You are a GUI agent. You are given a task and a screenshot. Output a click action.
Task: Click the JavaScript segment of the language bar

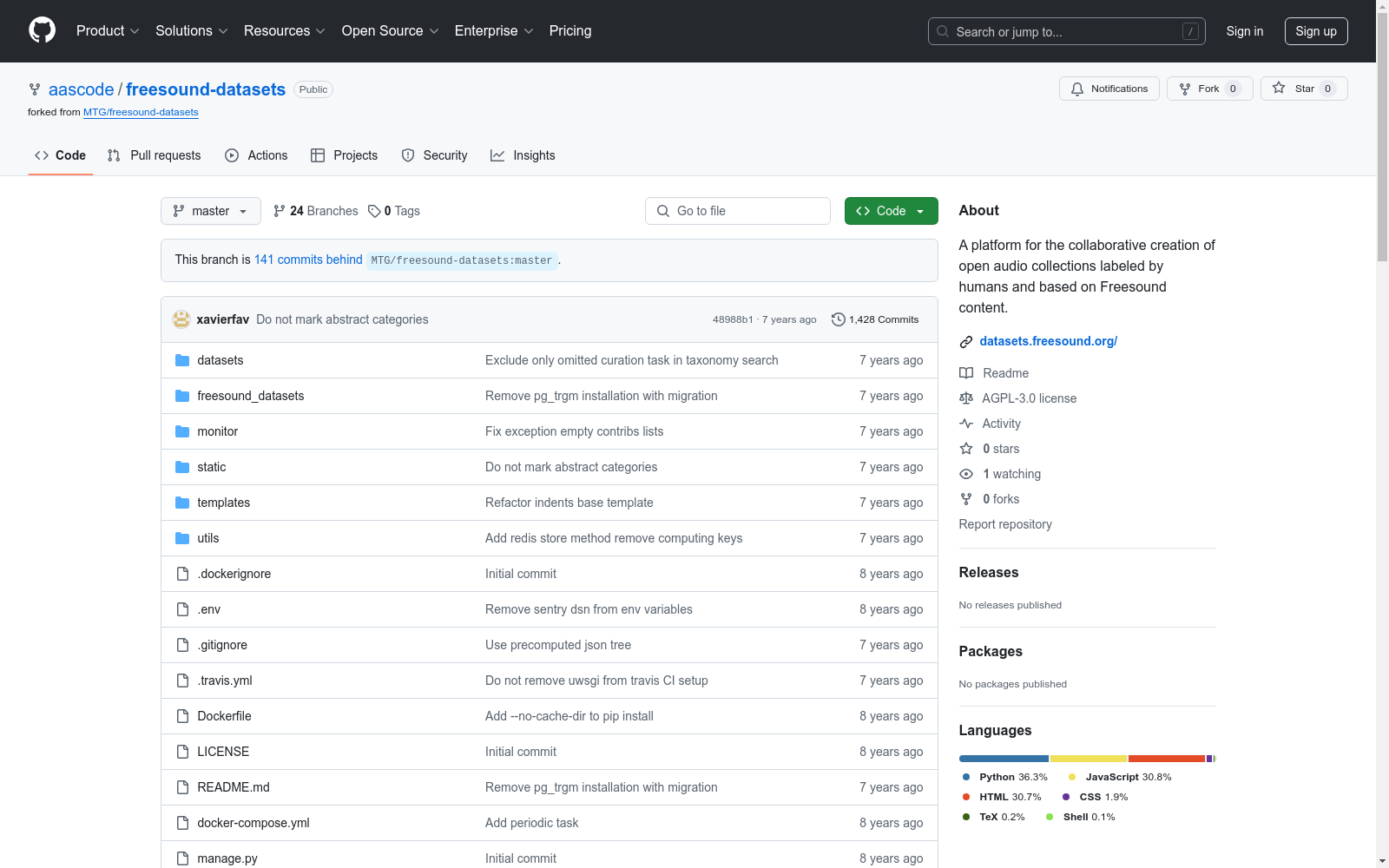click(x=1089, y=759)
